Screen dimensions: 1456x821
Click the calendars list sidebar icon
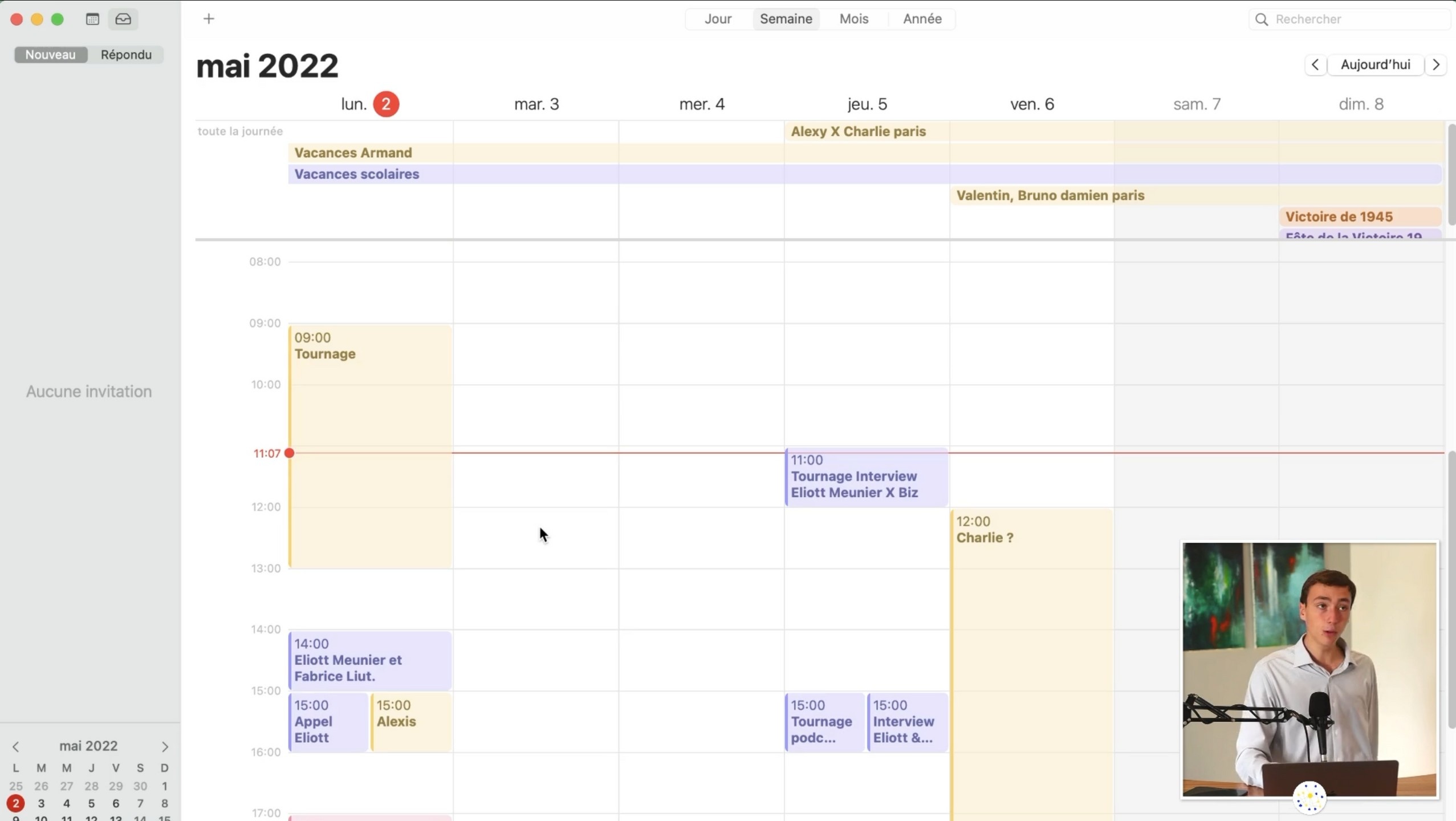tap(92, 19)
